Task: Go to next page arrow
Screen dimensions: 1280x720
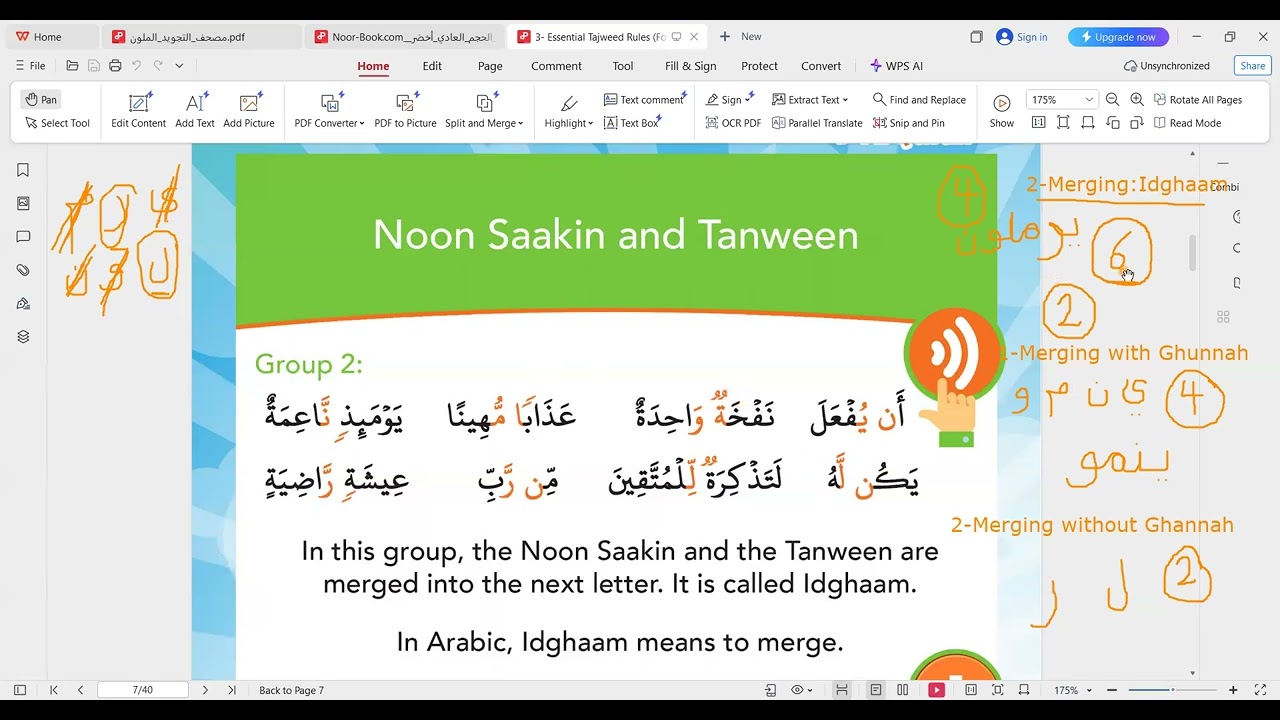Action: (205, 690)
